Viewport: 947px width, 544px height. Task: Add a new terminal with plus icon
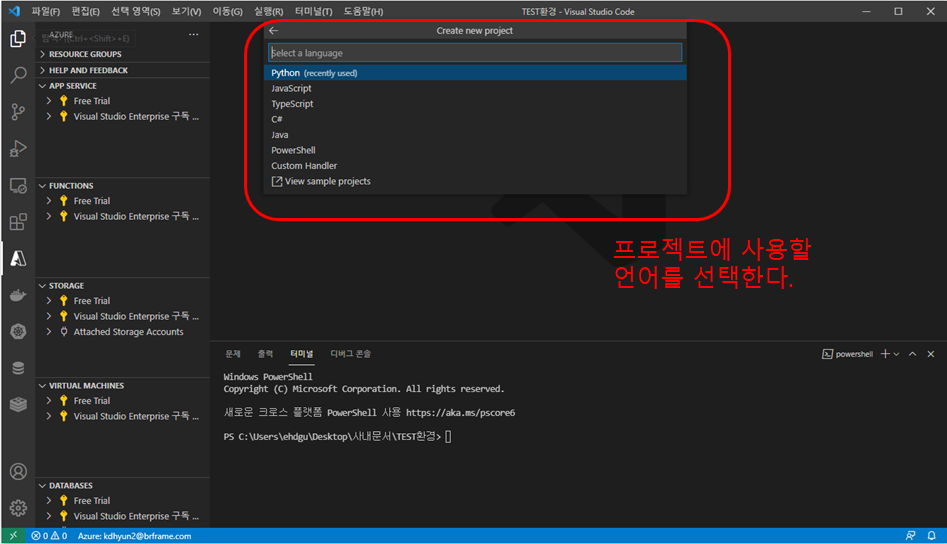pyautogui.click(x=885, y=354)
